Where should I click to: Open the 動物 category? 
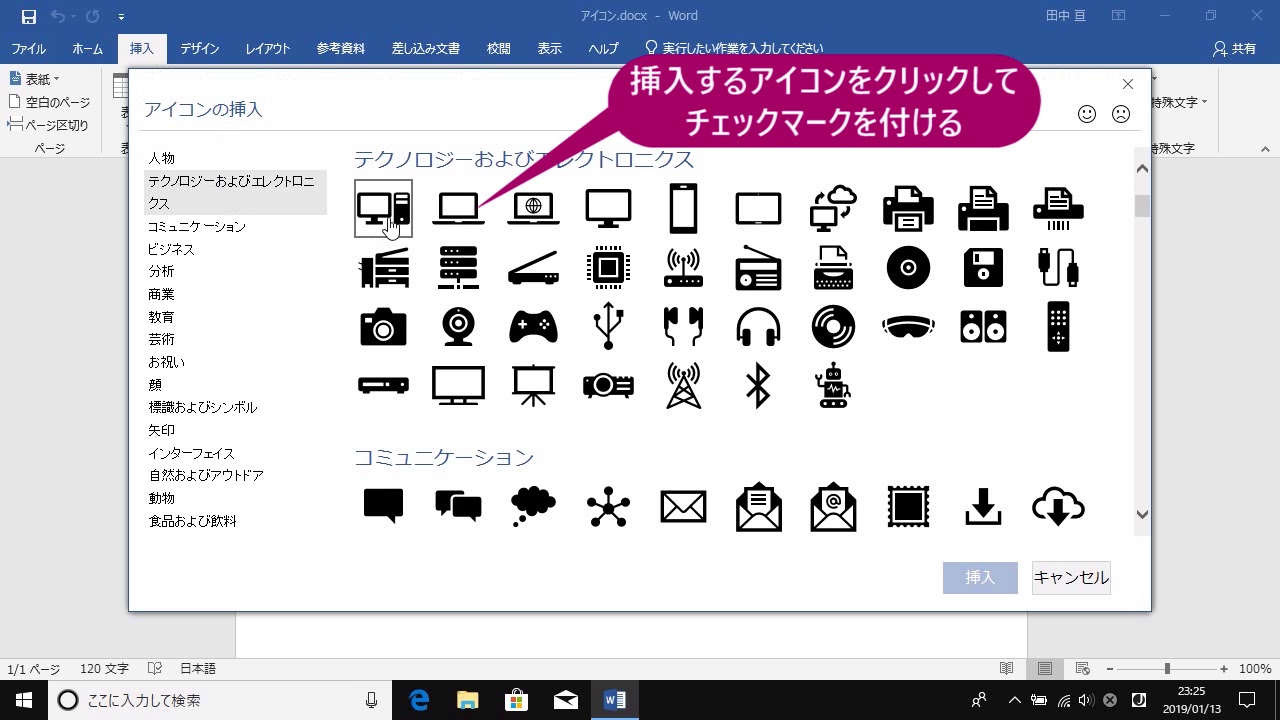(161, 498)
